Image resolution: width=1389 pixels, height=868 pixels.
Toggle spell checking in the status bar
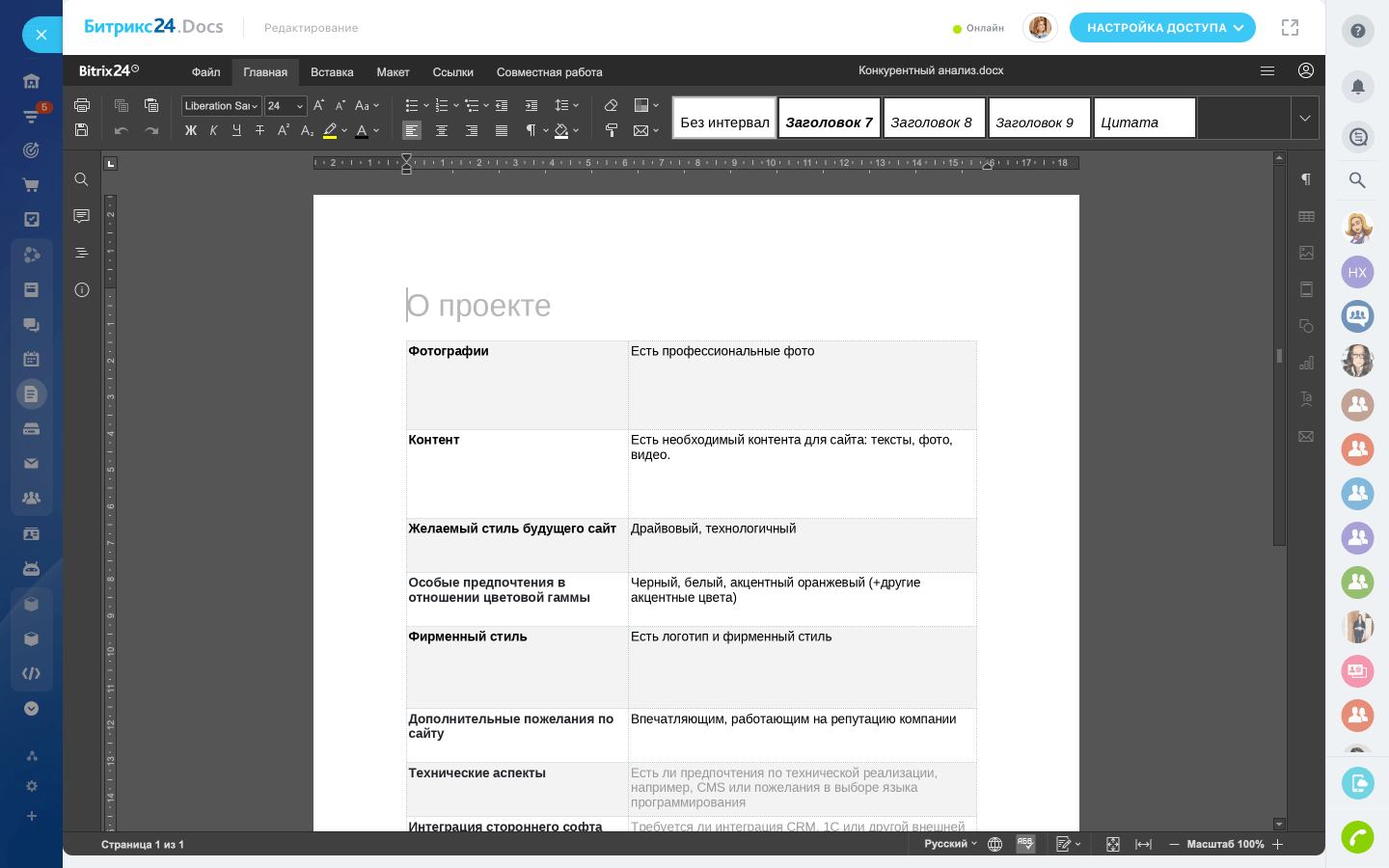tap(1025, 844)
